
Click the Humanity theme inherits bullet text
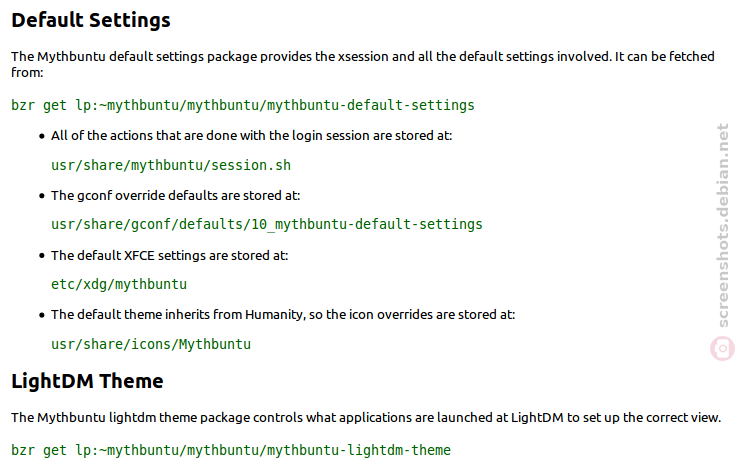pos(283,315)
